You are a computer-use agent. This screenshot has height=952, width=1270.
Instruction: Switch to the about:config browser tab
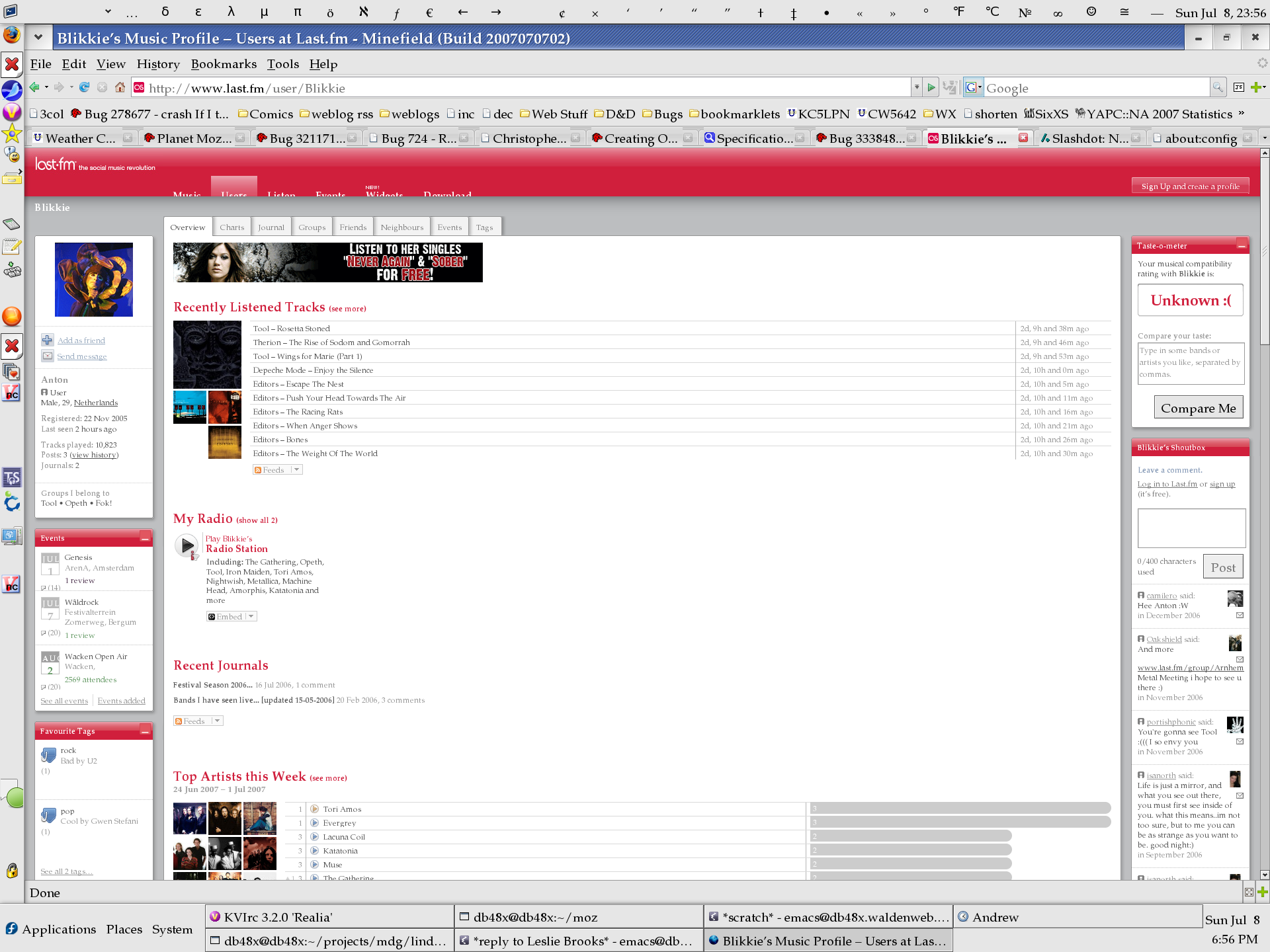[x=1201, y=138]
